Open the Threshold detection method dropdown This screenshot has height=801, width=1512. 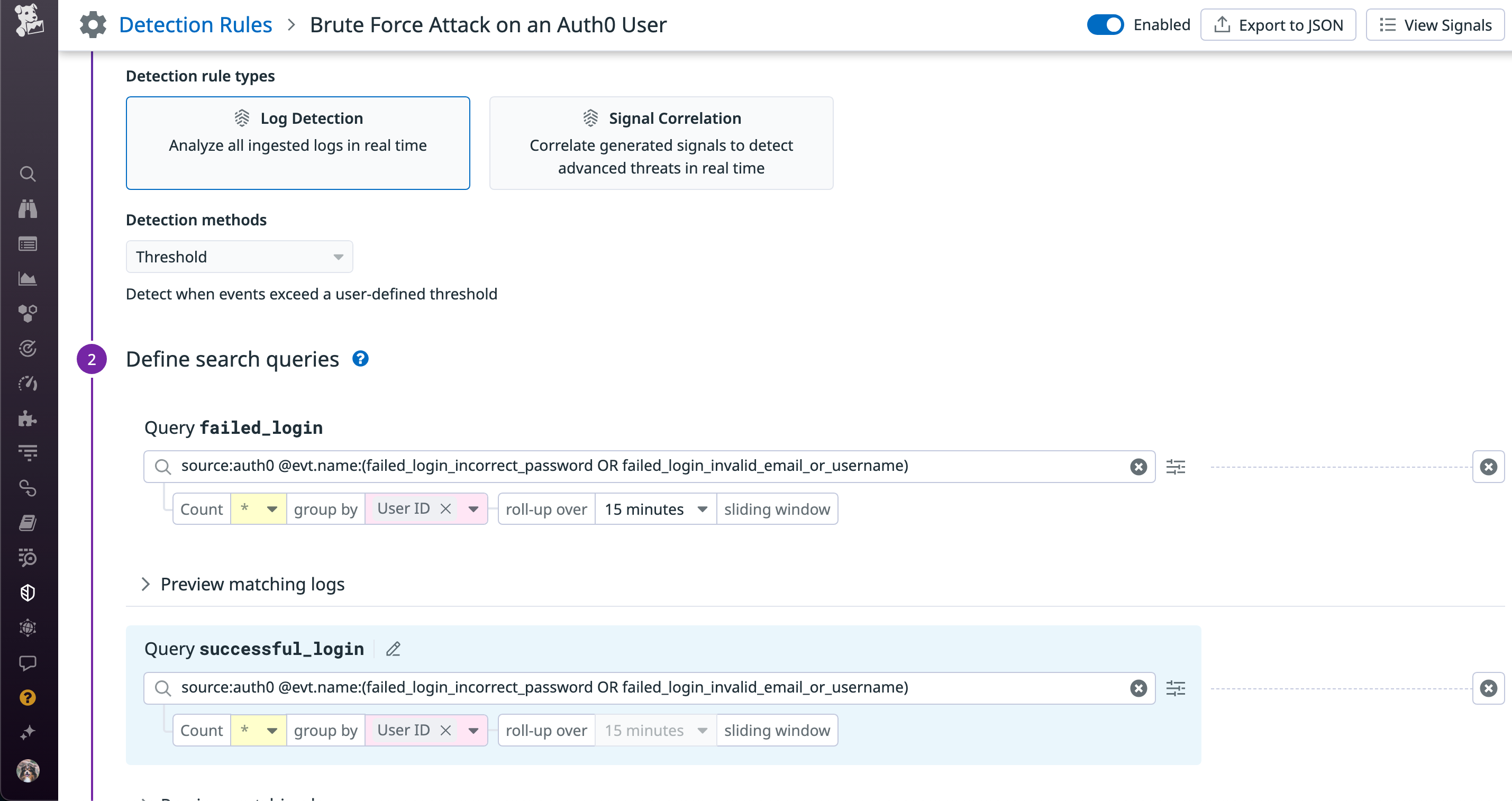coord(239,257)
